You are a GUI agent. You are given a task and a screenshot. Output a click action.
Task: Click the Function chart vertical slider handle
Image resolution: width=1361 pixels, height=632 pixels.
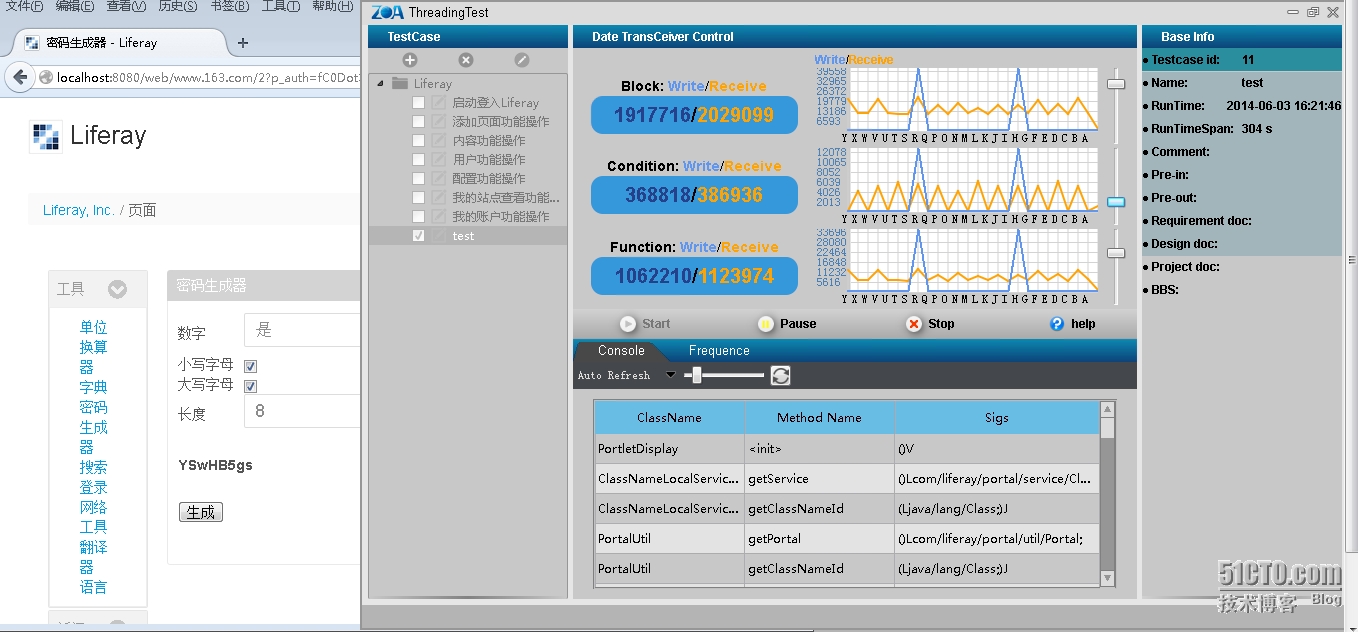(x=1116, y=253)
